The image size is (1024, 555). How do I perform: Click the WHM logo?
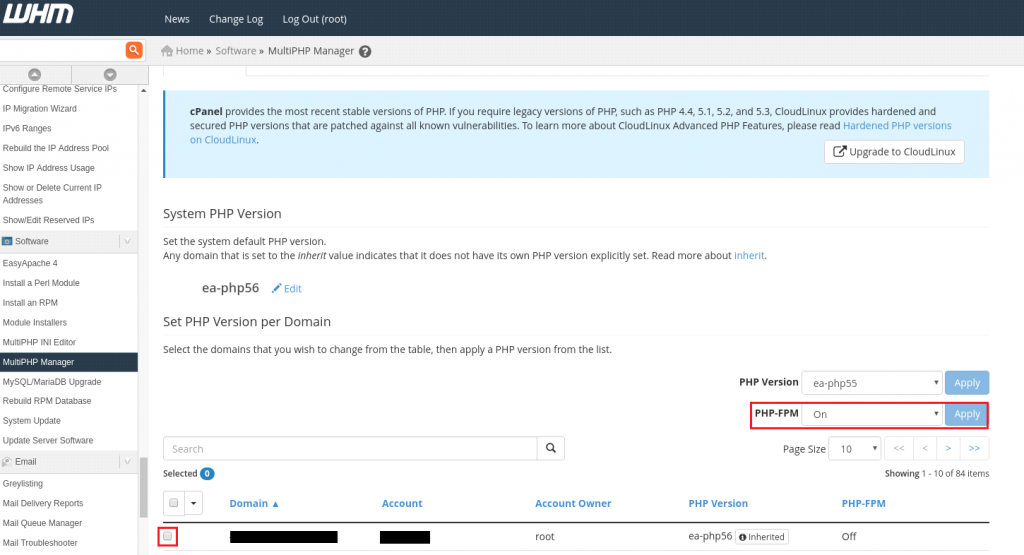point(38,14)
